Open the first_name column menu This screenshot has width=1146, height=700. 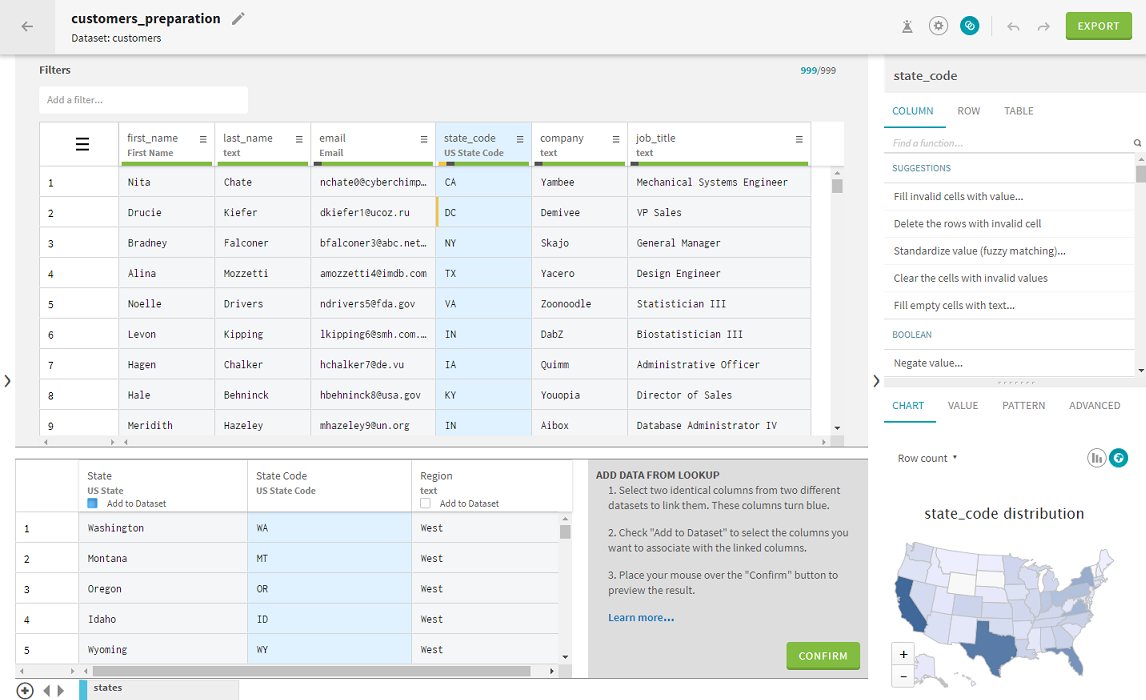pyautogui.click(x=203, y=139)
